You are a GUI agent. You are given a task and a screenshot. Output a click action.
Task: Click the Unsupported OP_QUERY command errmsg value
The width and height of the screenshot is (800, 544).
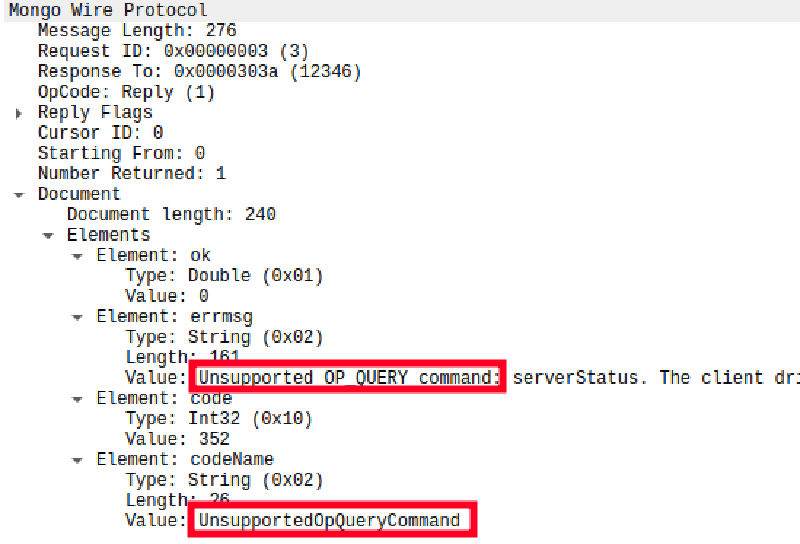pos(348,378)
